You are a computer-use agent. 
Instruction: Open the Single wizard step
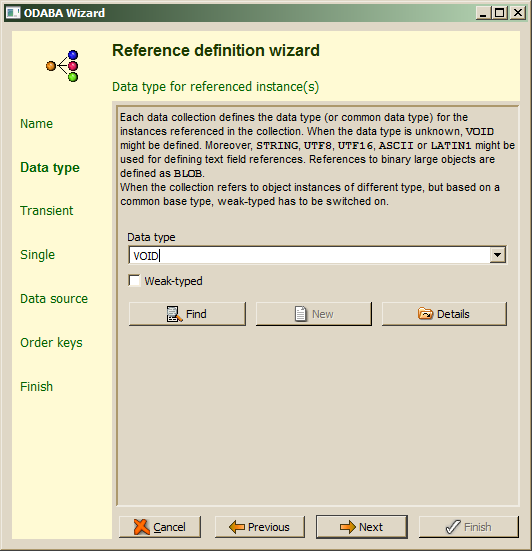click(x=38, y=255)
